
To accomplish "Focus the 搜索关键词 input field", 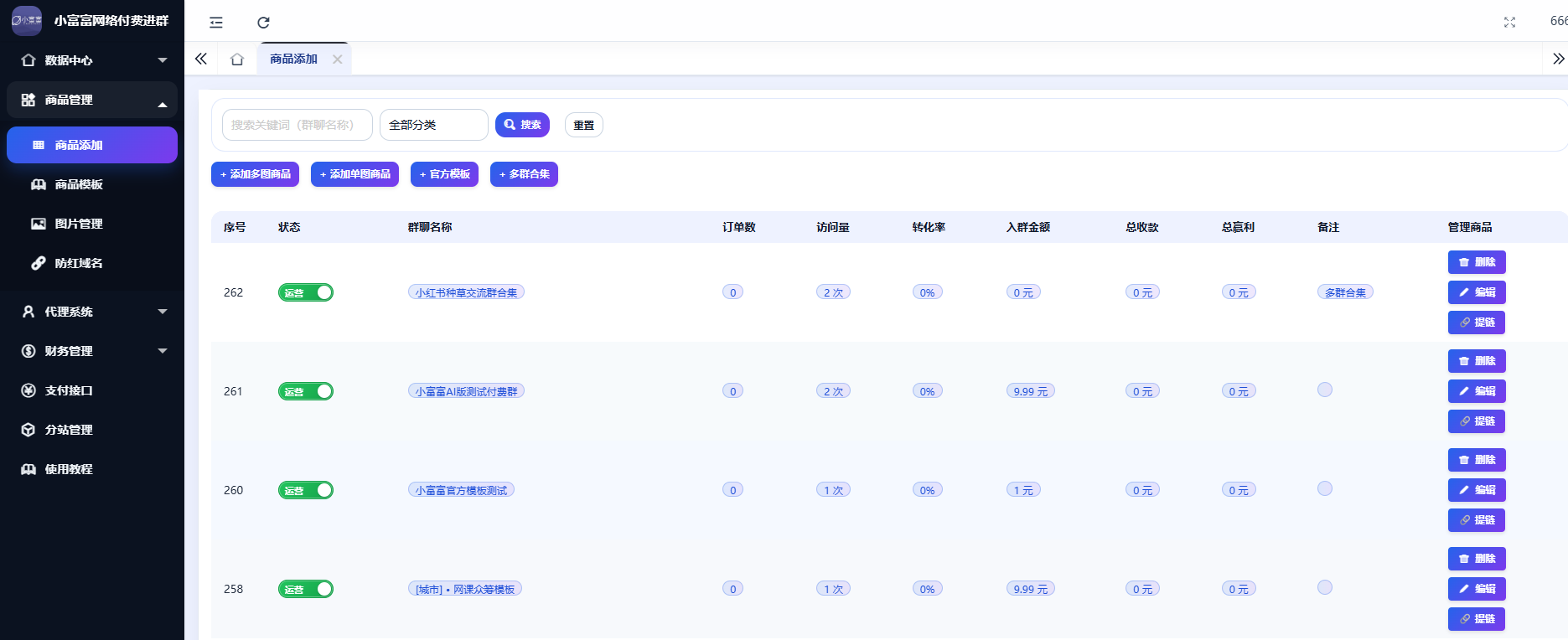I will click(298, 125).
